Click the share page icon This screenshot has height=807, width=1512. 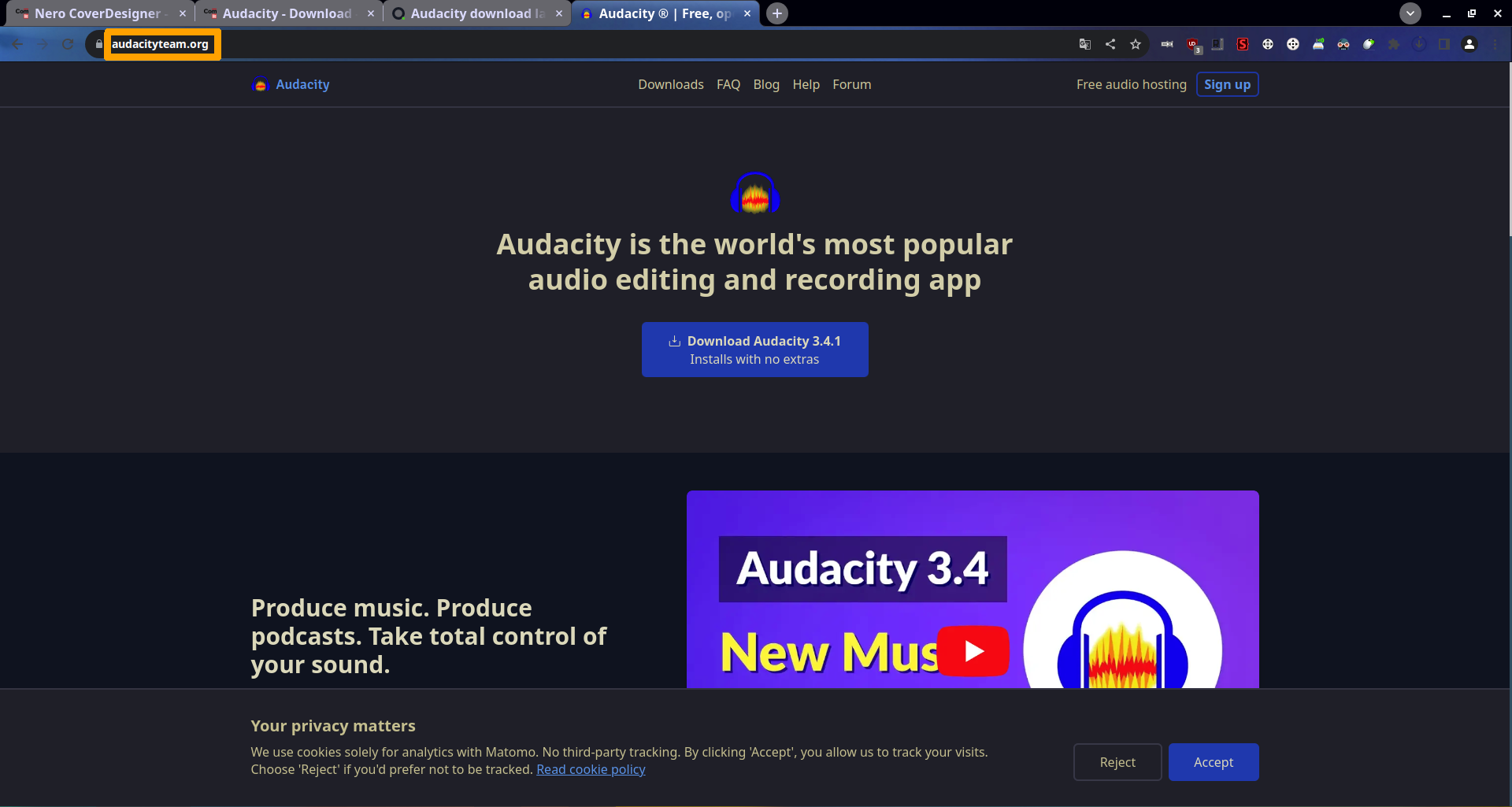pyautogui.click(x=1110, y=44)
